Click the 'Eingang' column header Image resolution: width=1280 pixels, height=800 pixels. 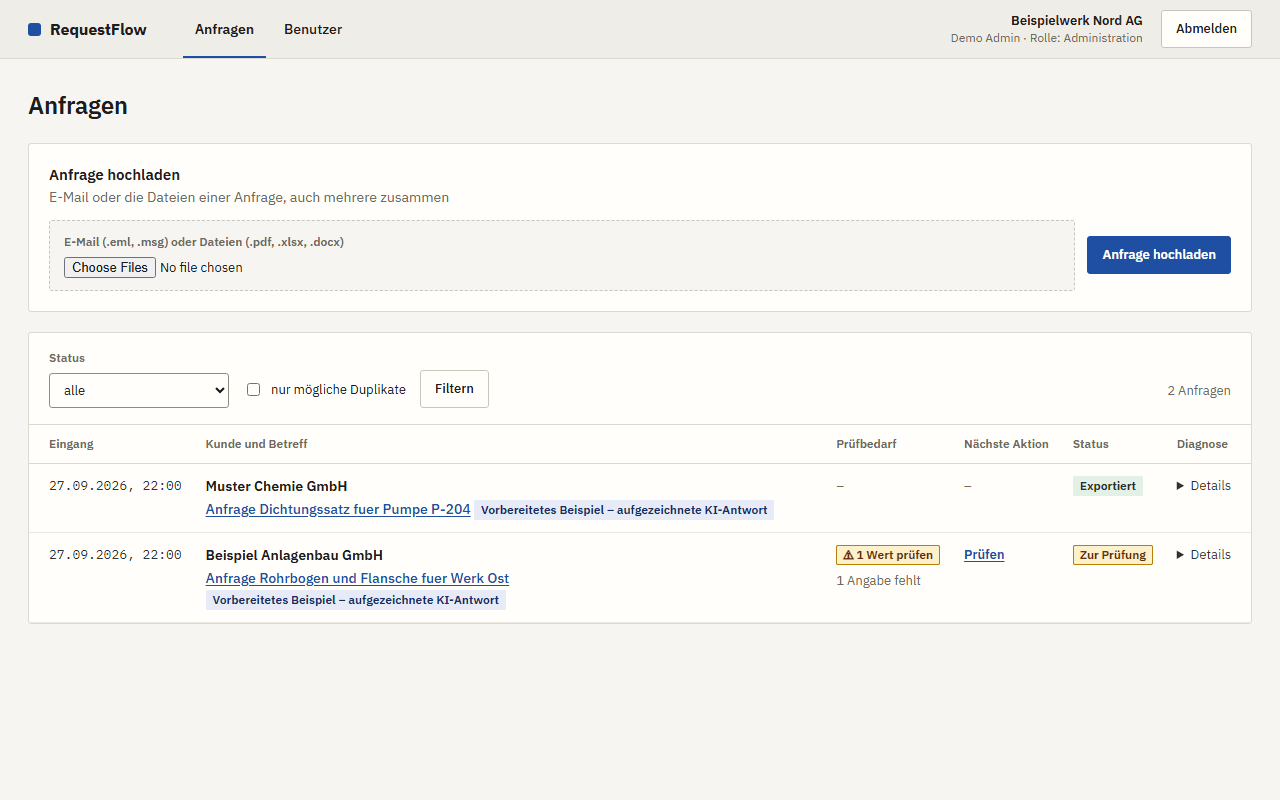[x=71, y=444]
